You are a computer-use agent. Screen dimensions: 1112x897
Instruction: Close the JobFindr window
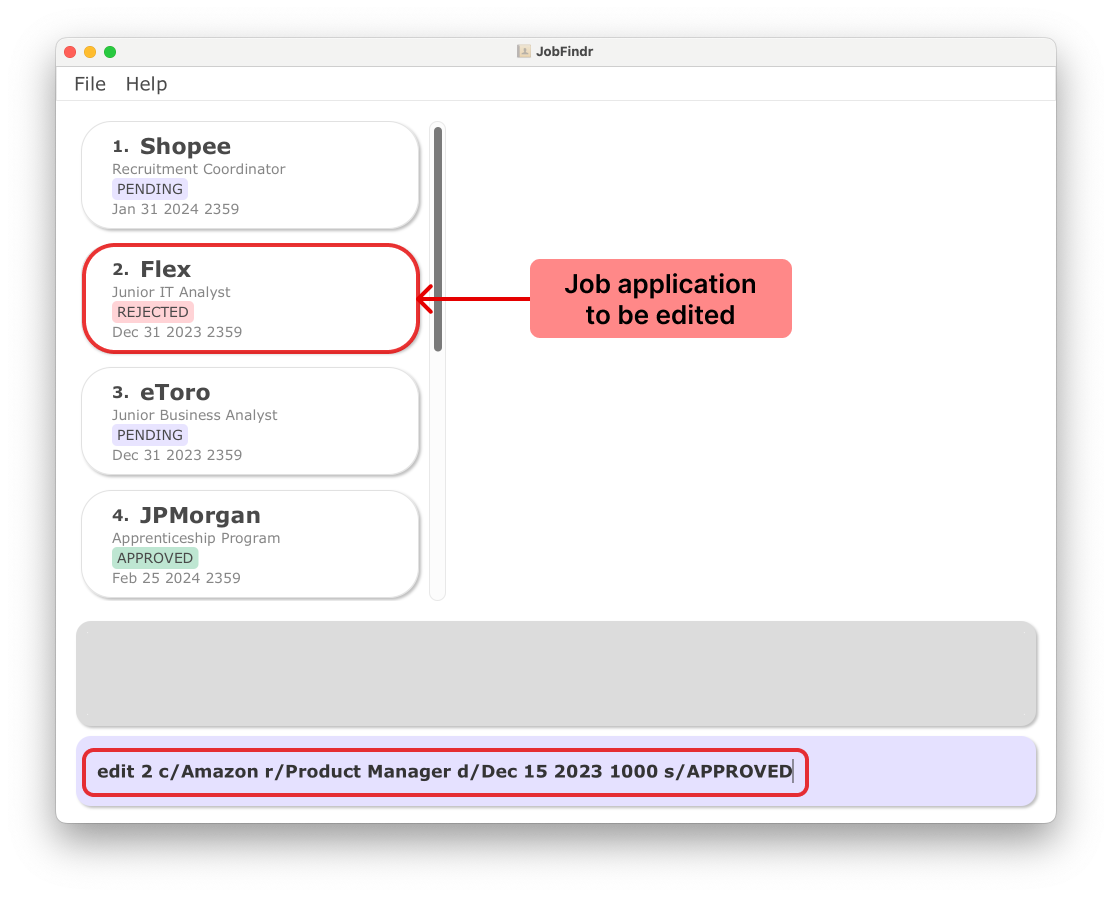pos(70,52)
